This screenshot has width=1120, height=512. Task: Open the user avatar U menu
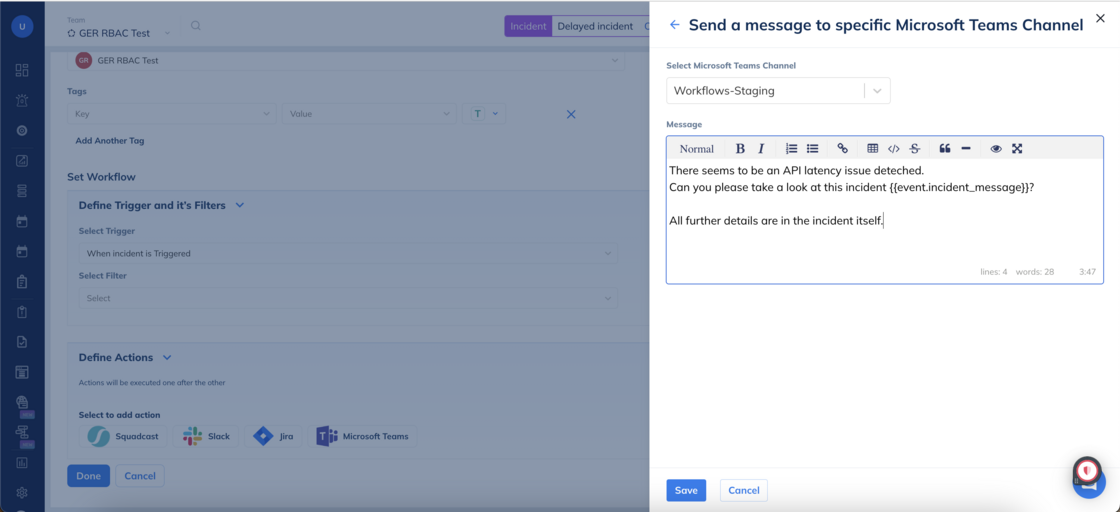pyautogui.click(x=22, y=26)
